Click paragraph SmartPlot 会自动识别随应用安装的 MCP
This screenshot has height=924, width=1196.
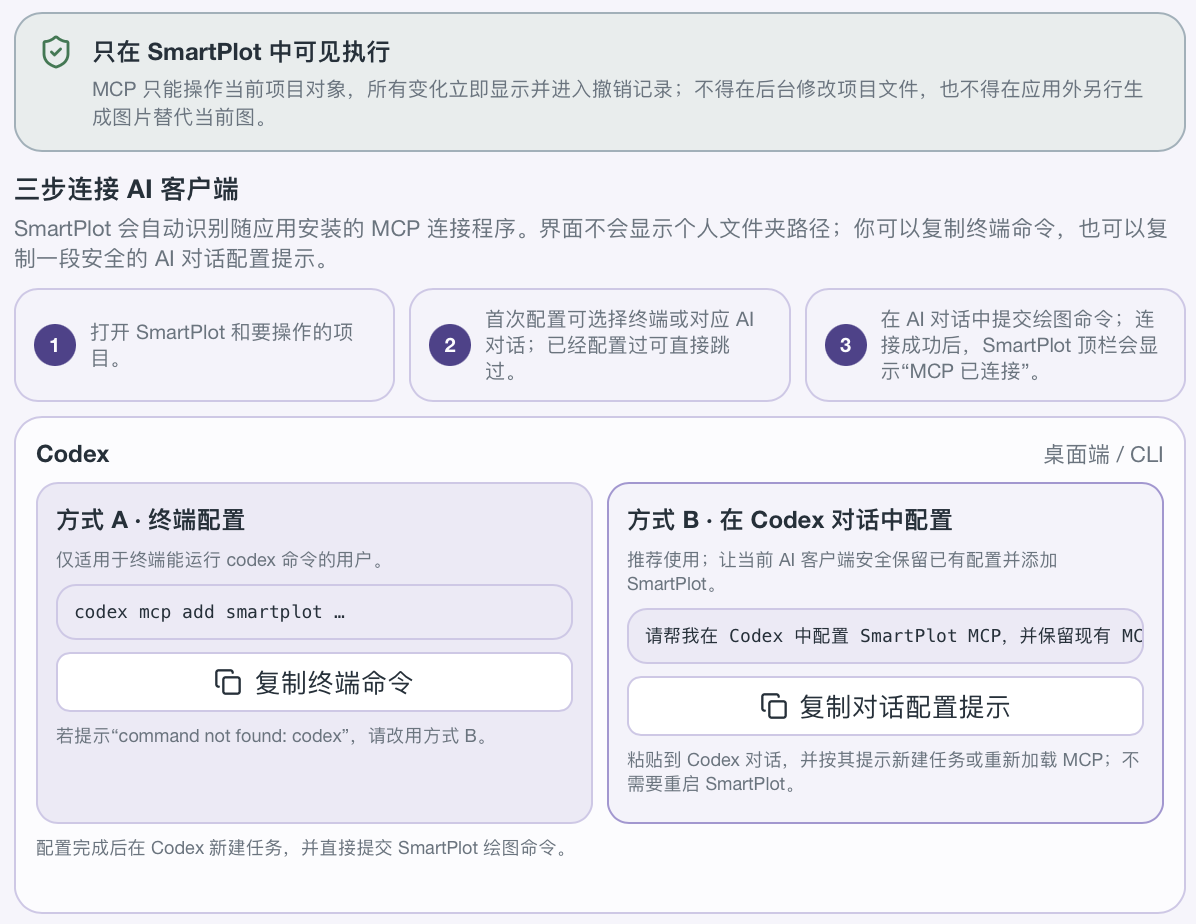[x=590, y=243]
